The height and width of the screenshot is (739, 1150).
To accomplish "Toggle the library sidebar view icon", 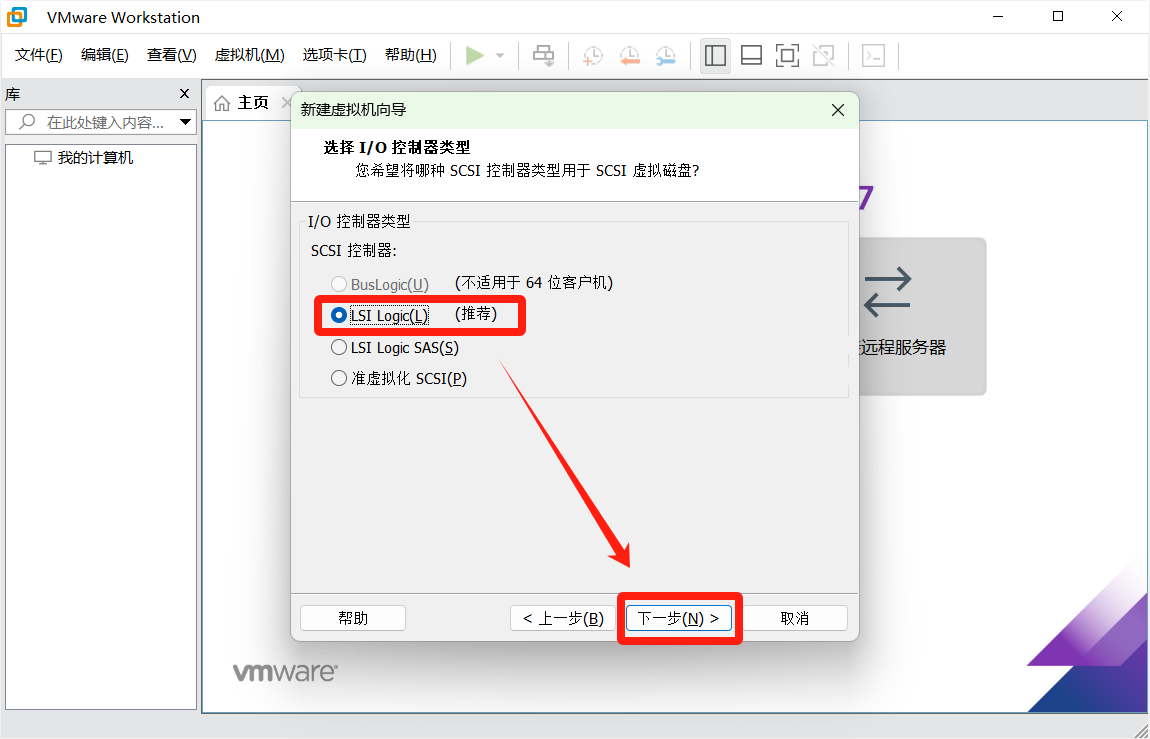I will click(715, 56).
